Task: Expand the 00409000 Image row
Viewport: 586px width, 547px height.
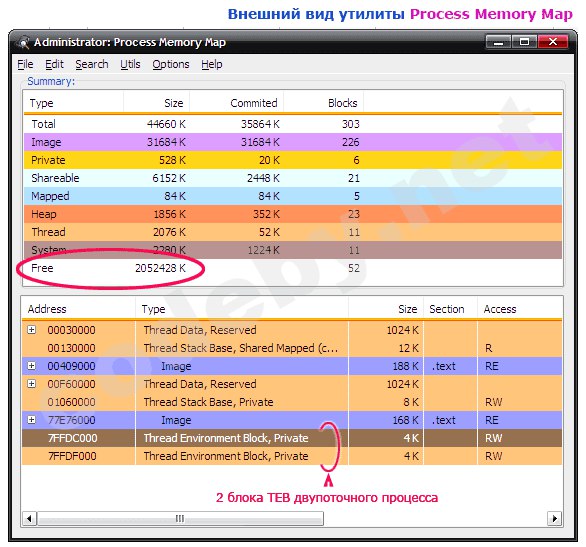Action: (32, 365)
